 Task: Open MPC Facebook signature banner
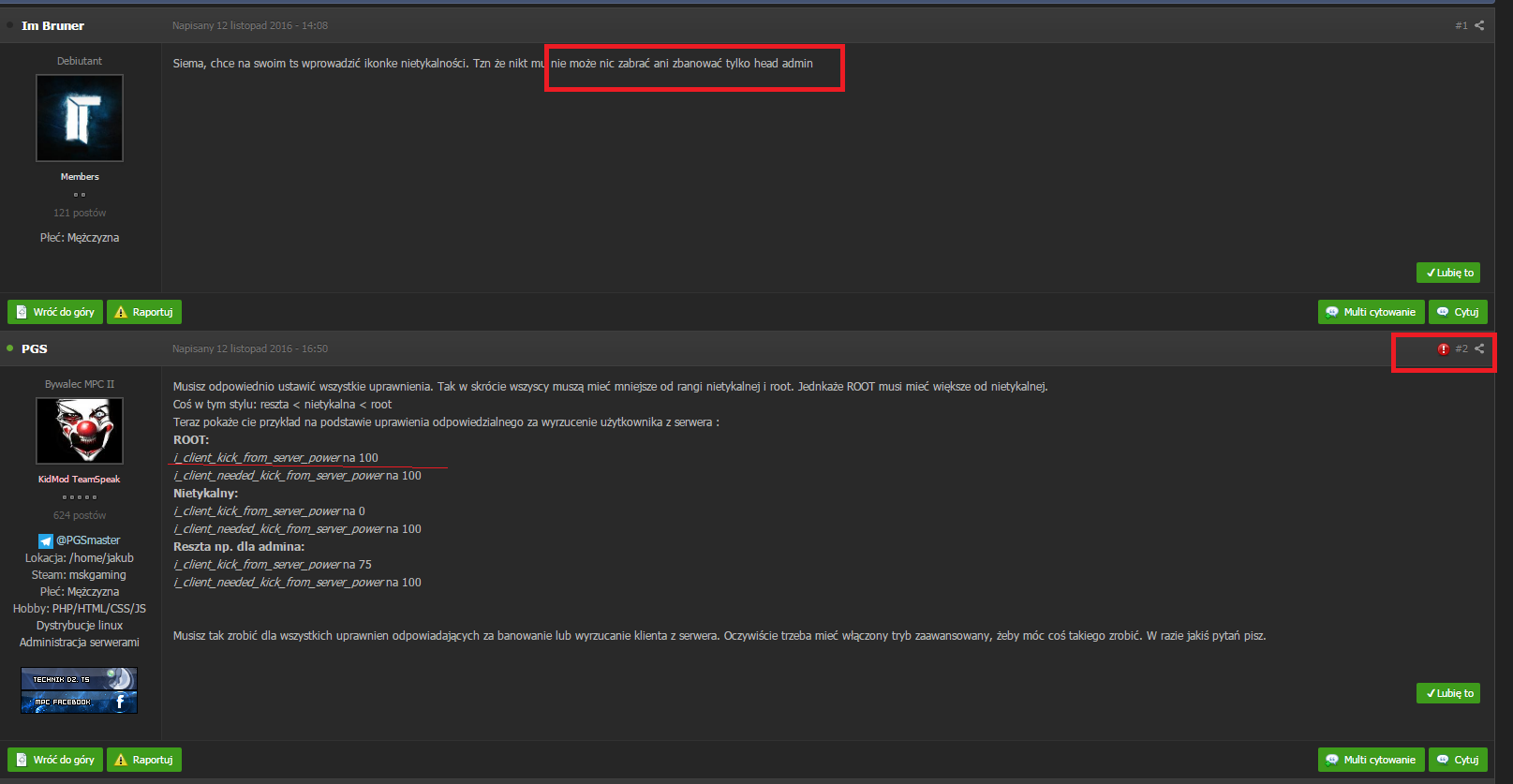tap(80, 702)
